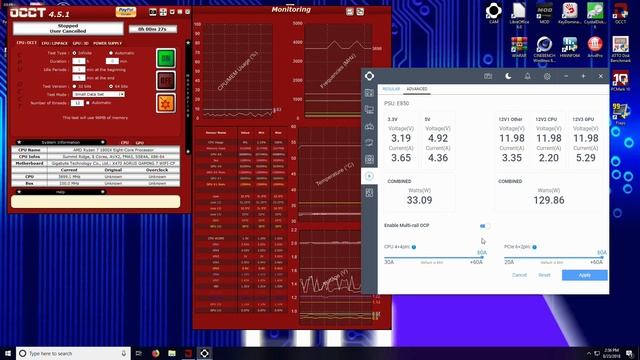The width and height of the screenshot is (640, 360).
Task: Click the Number of threads input field
Action: coord(77,103)
